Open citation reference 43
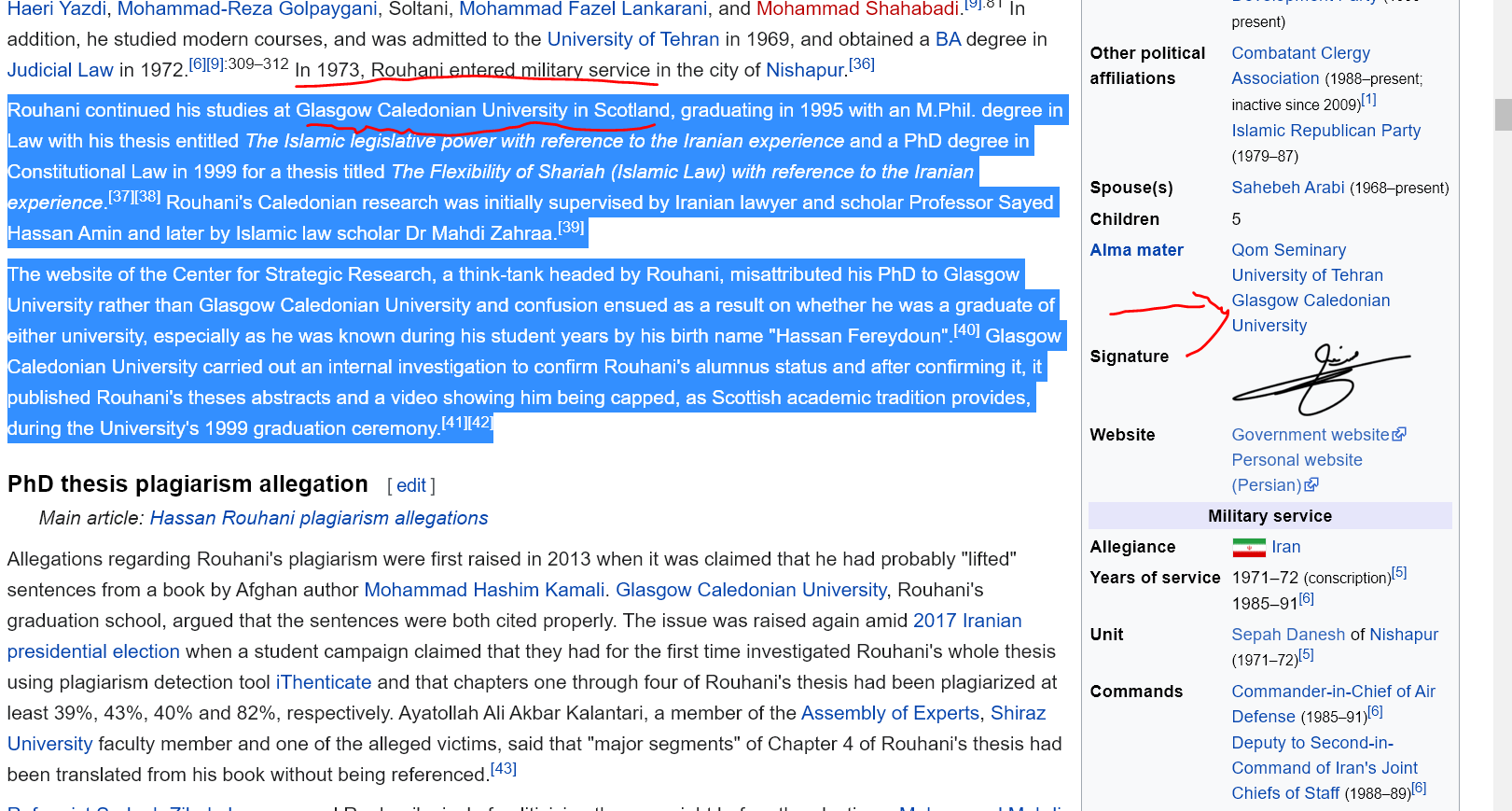 (504, 769)
